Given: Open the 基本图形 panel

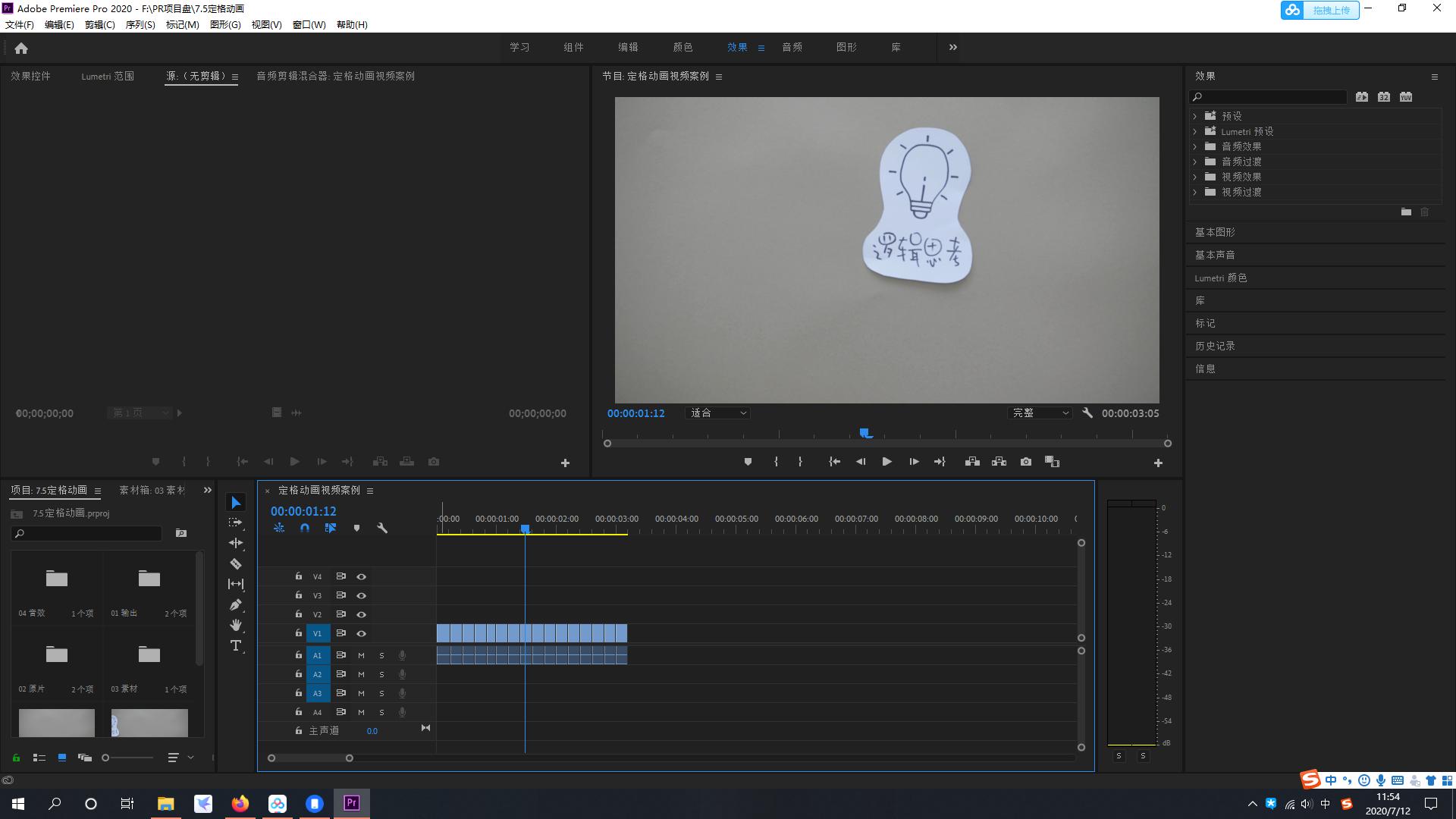Looking at the screenshot, I should click(x=1215, y=232).
